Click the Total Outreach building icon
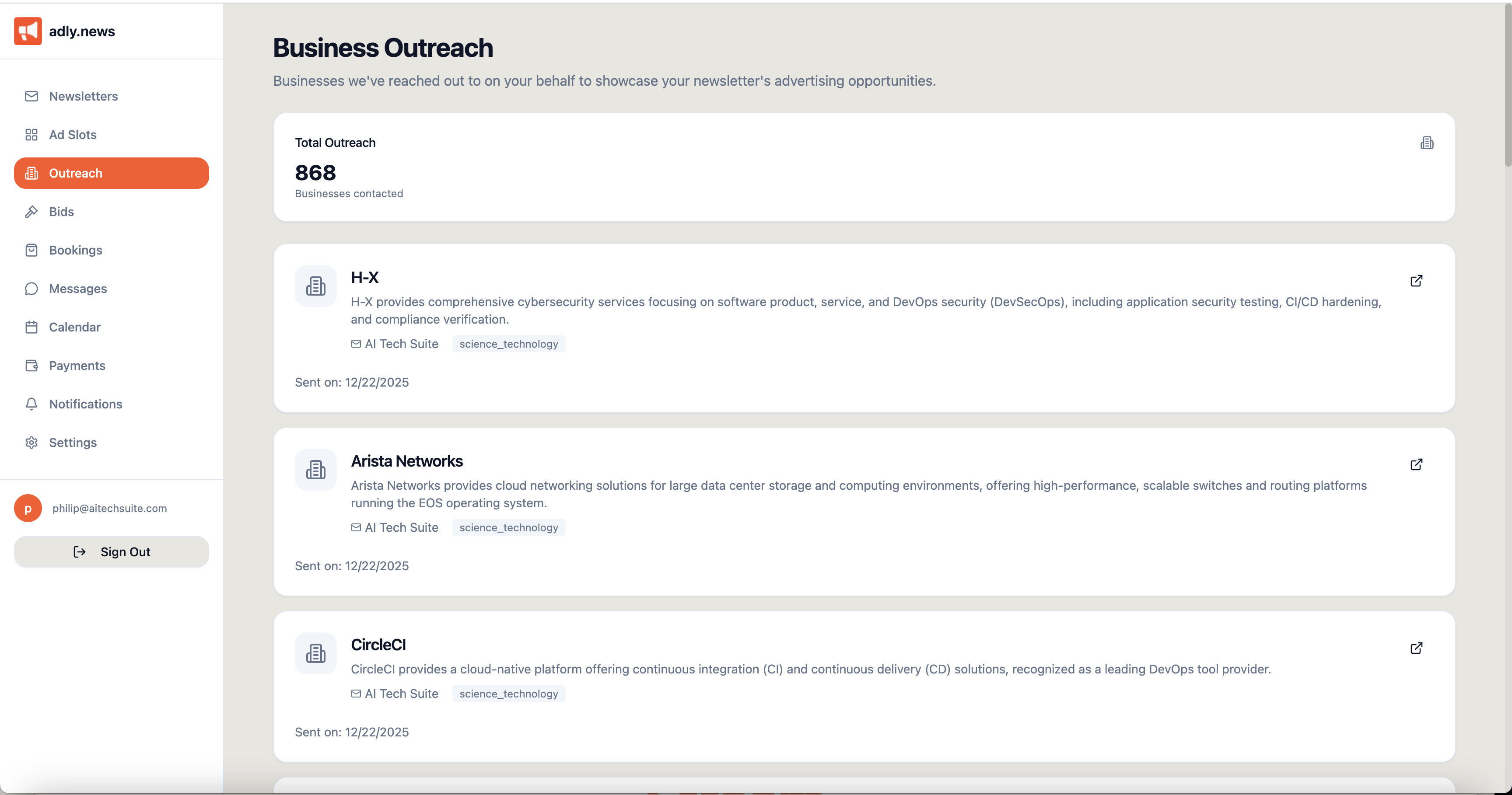Viewport: 1512px width, 795px height. [1426, 143]
